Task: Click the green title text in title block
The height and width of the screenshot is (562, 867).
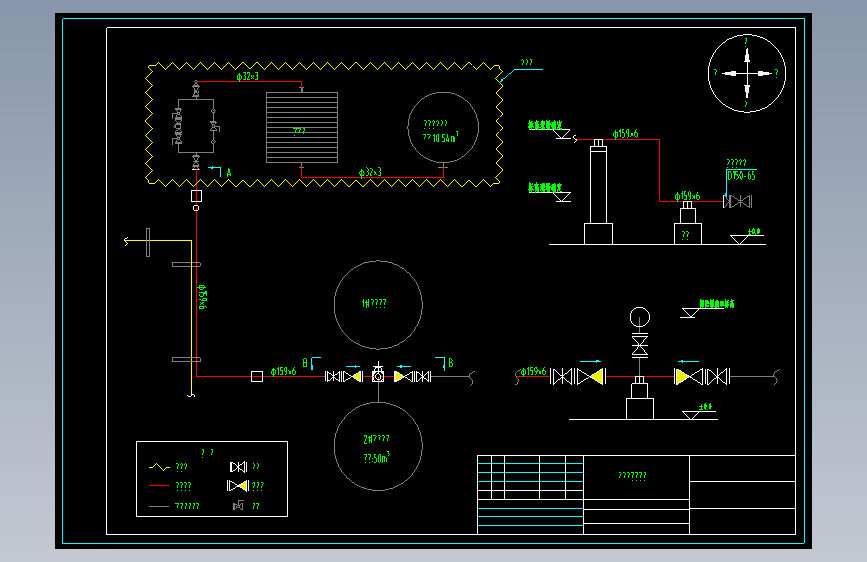Action: pos(632,475)
